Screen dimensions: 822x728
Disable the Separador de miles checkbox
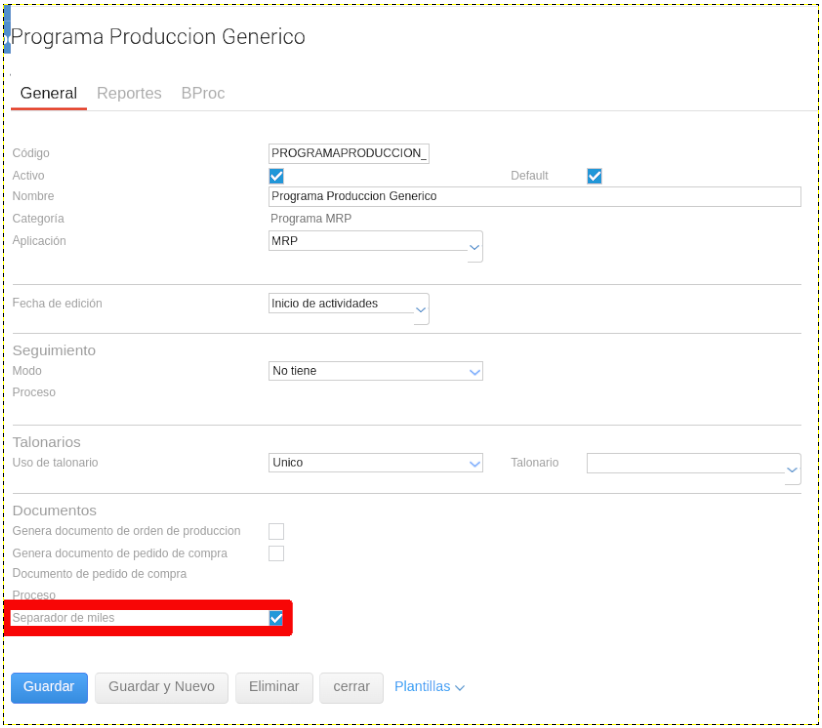pos(276,619)
